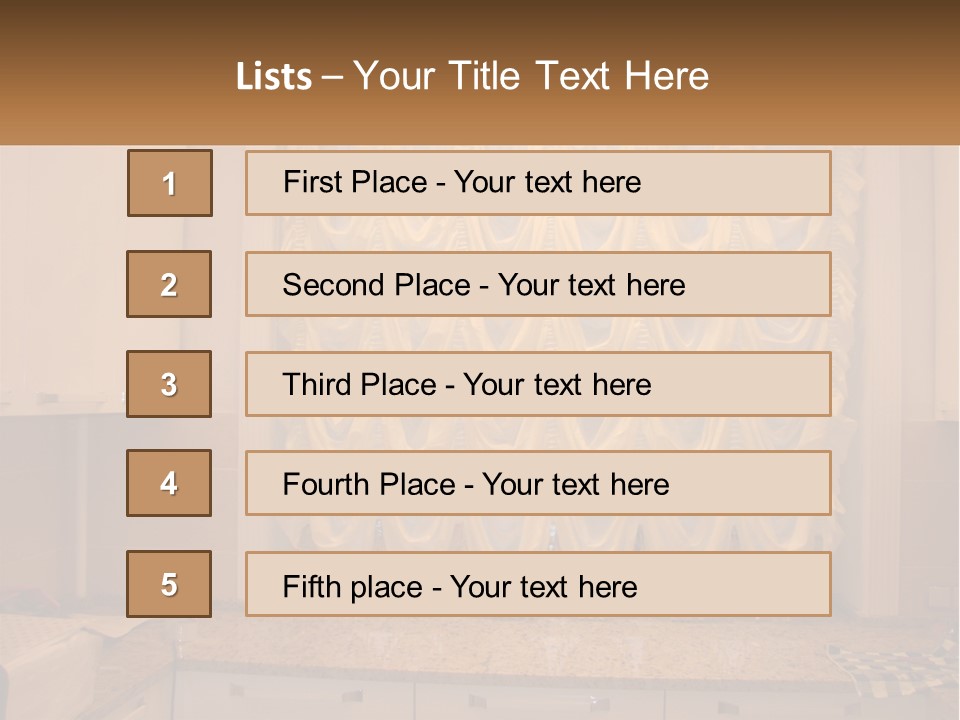Click "Your text here" in First Place row

tap(547, 182)
